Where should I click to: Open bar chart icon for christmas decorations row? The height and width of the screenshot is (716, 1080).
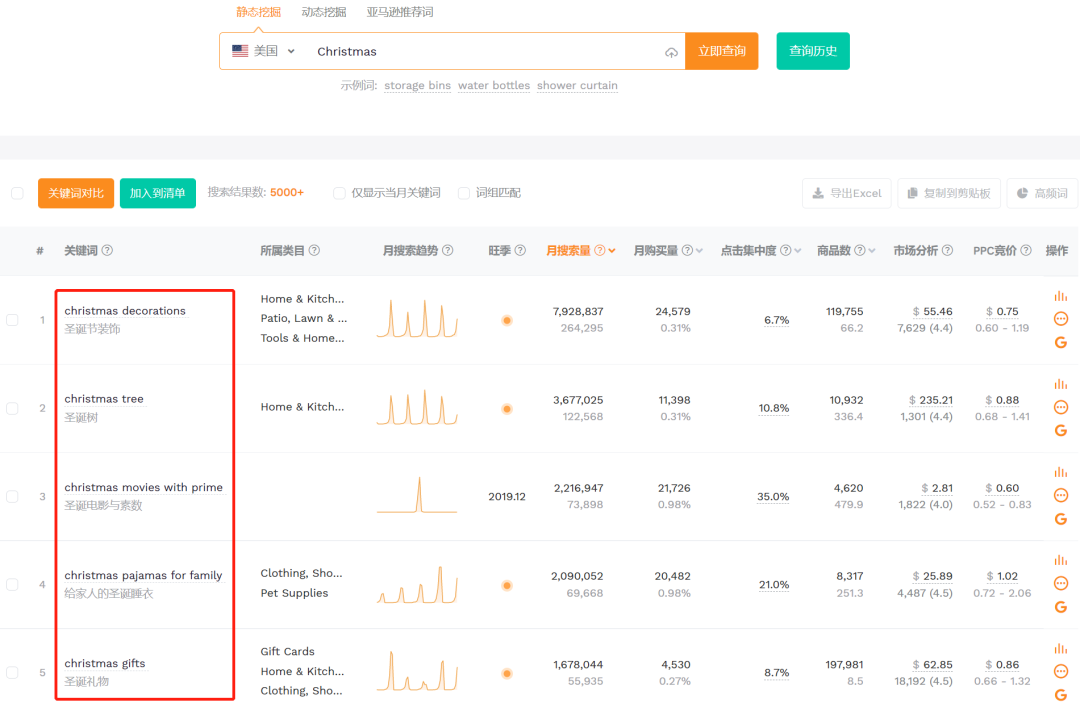(x=1061, y=296)
